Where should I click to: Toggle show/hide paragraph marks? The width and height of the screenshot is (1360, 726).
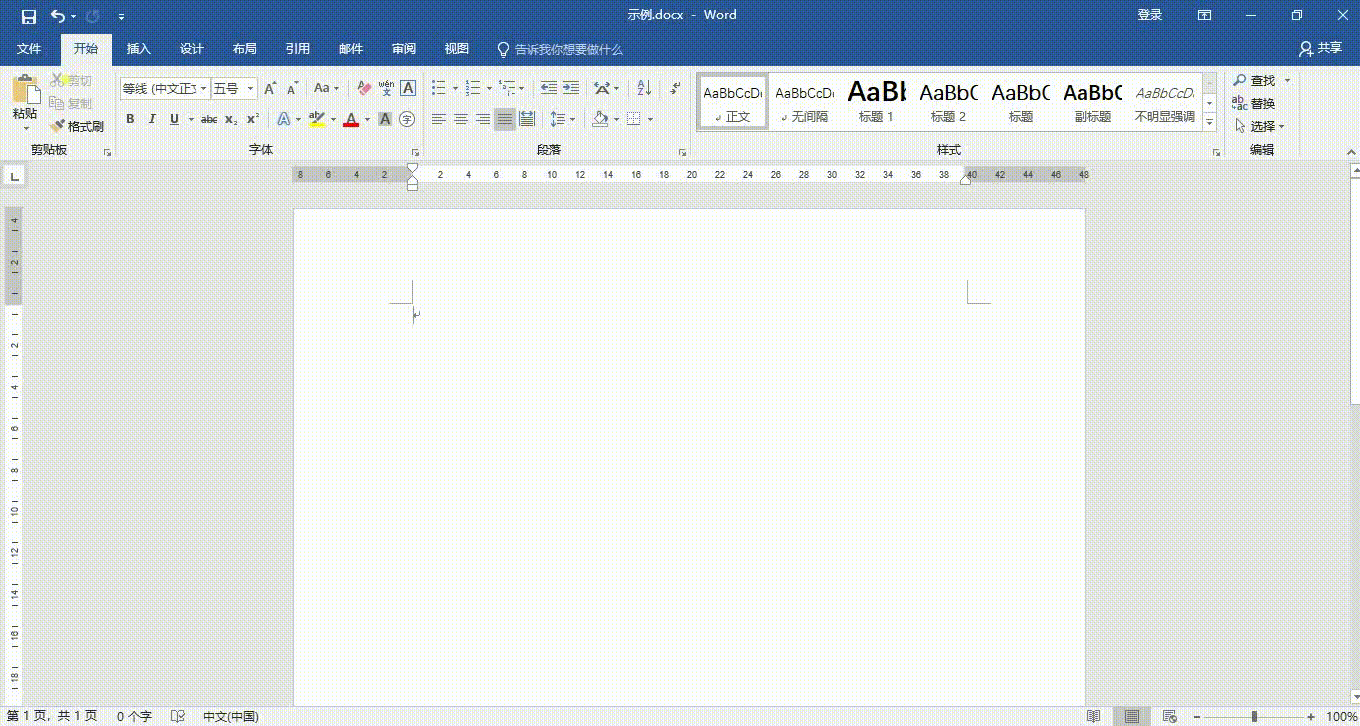click(675, 88)
